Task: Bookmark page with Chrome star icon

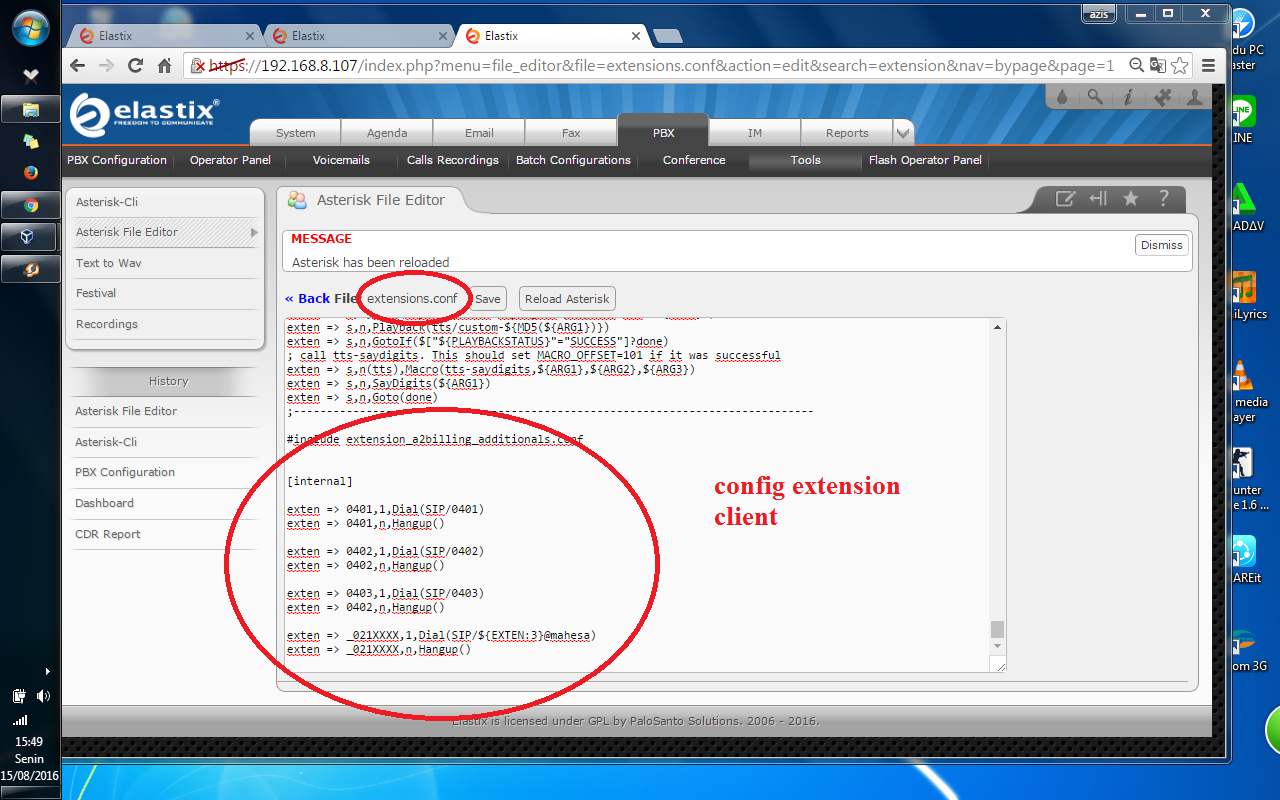Action: pos(1180,65)
